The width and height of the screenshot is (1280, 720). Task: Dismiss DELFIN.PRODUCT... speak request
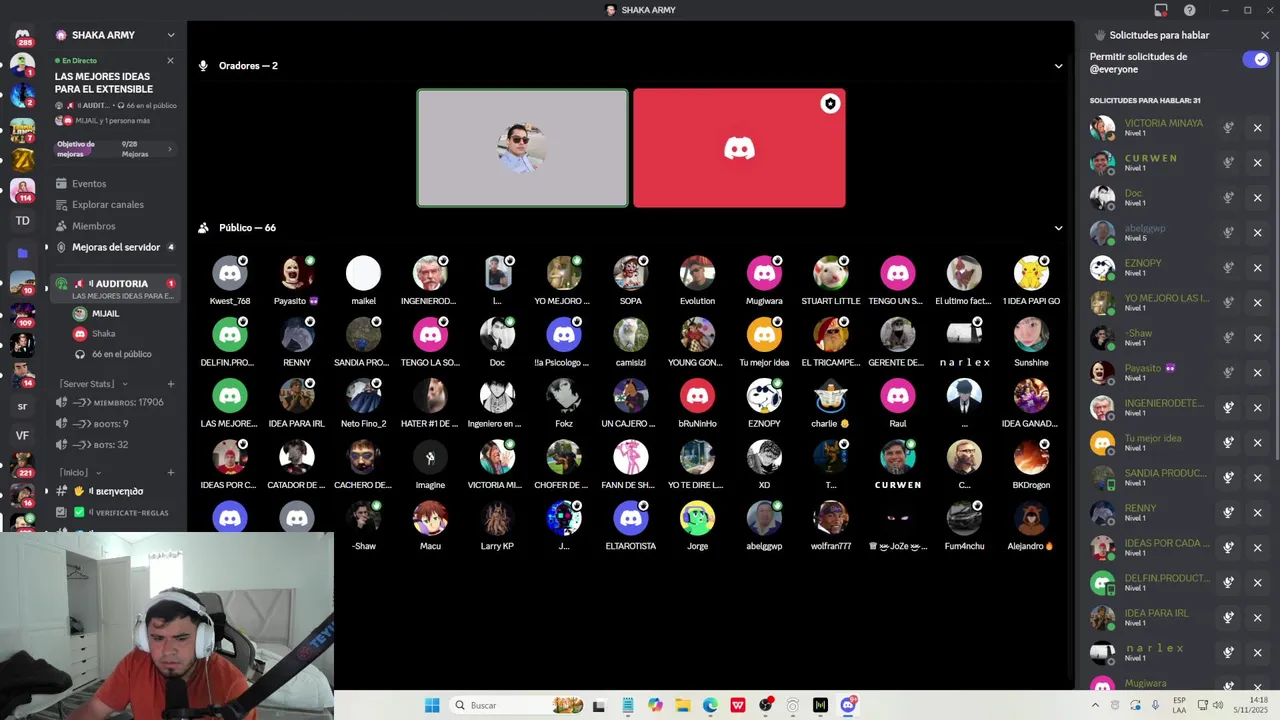pos(1258,583)
